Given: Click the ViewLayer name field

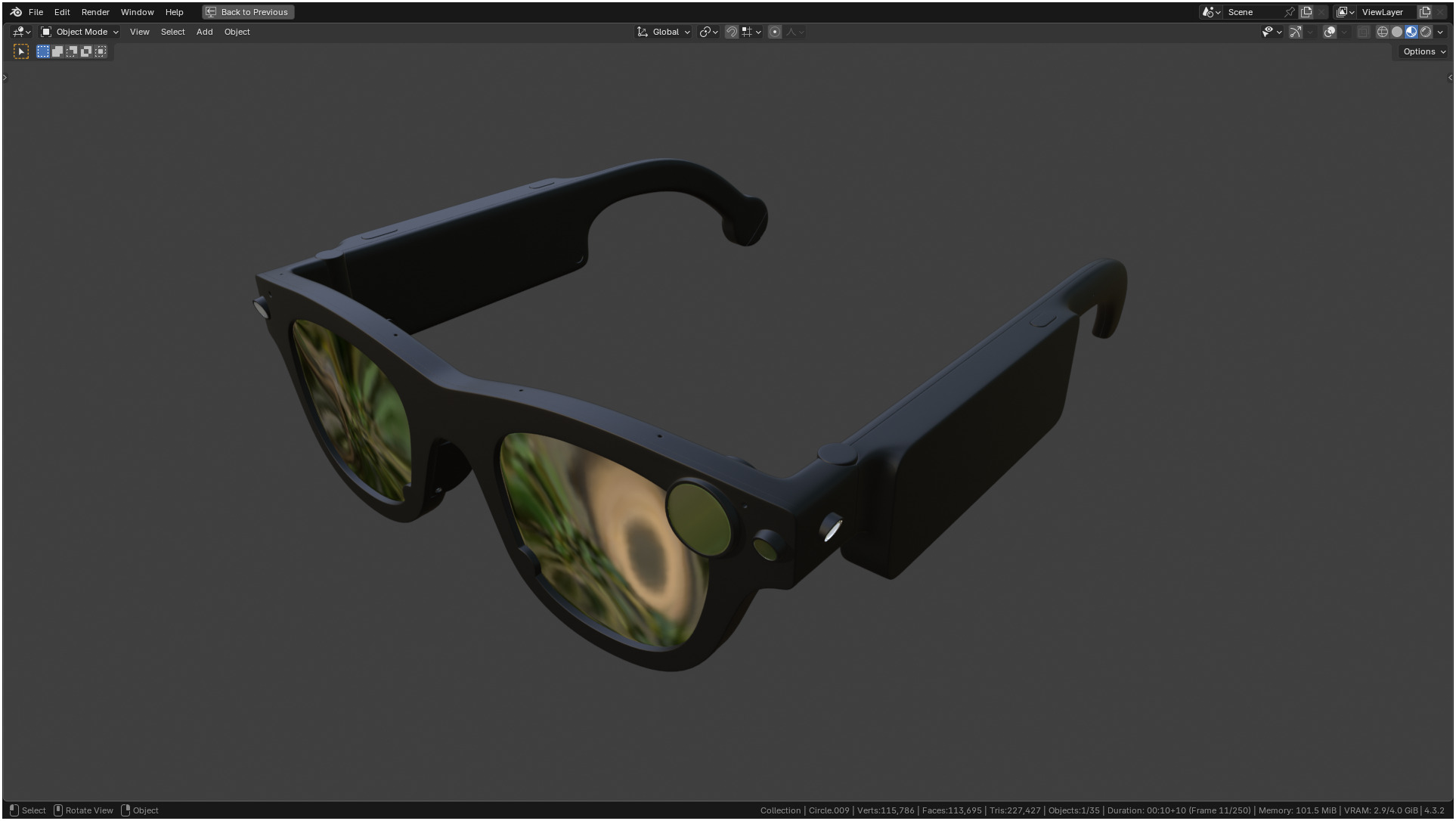Looking at the screenshot, I should click(1387, 12).
